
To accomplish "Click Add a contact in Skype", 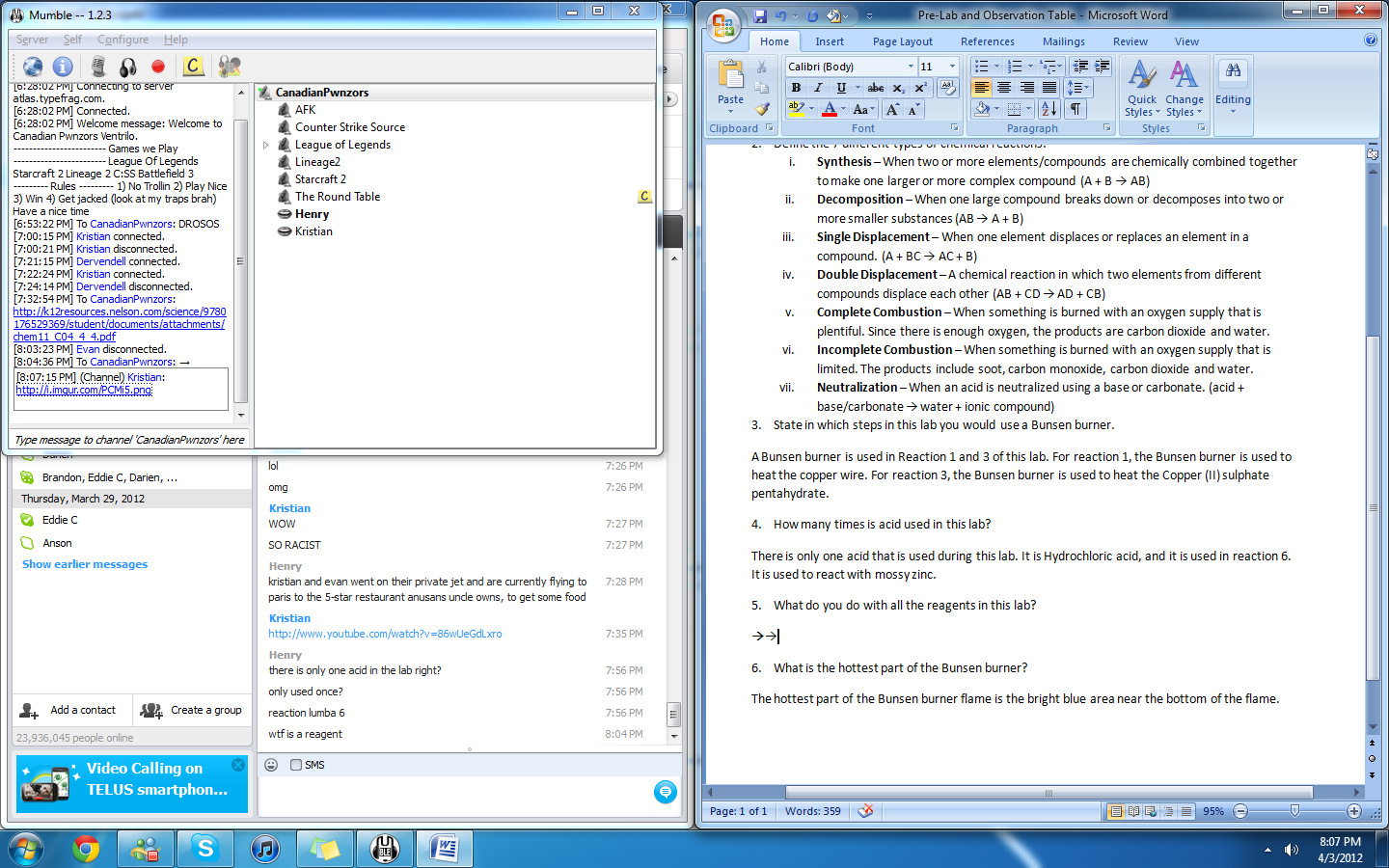I will (x=68, y=710).
